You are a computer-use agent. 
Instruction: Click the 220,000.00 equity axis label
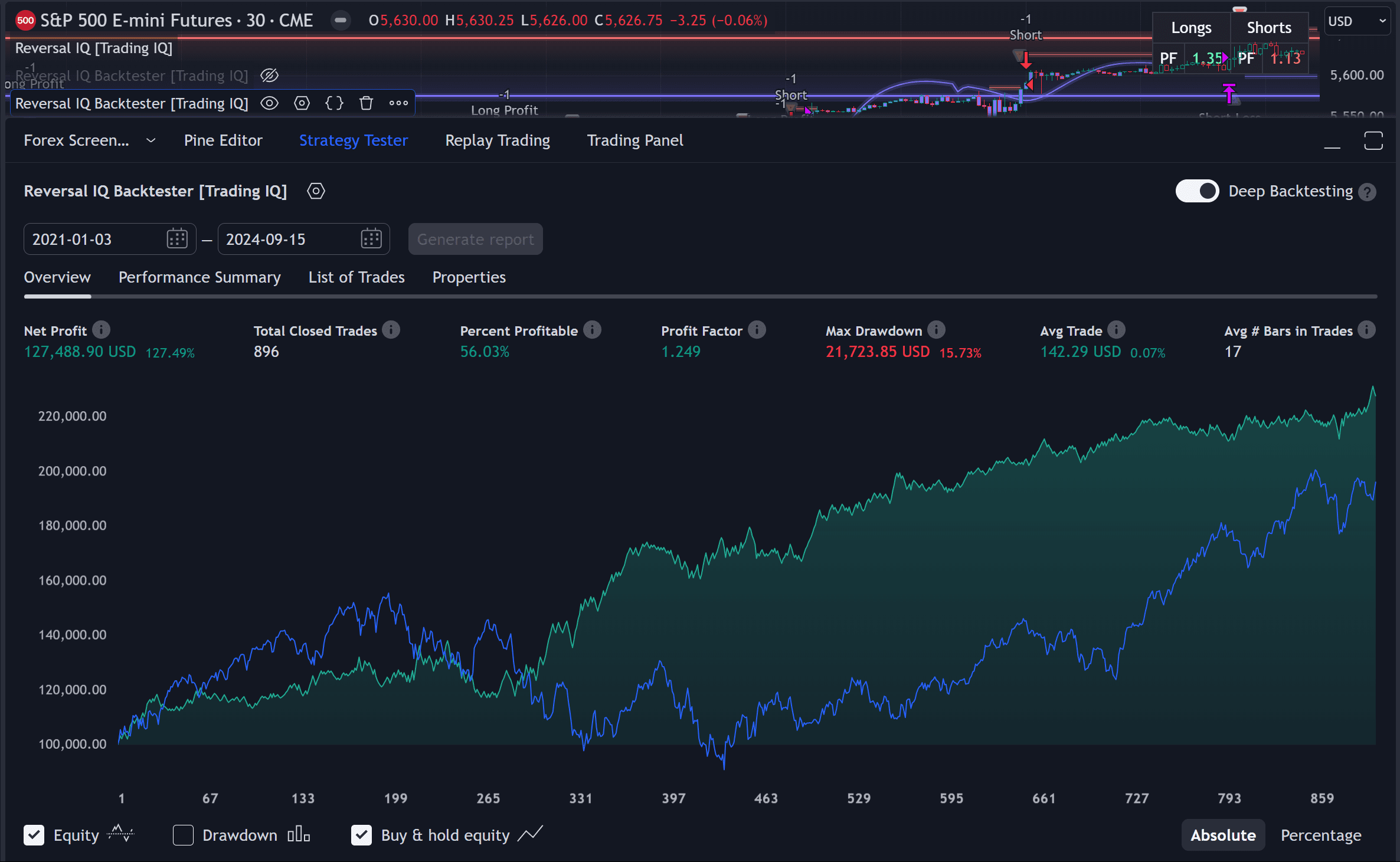point(73,416)
